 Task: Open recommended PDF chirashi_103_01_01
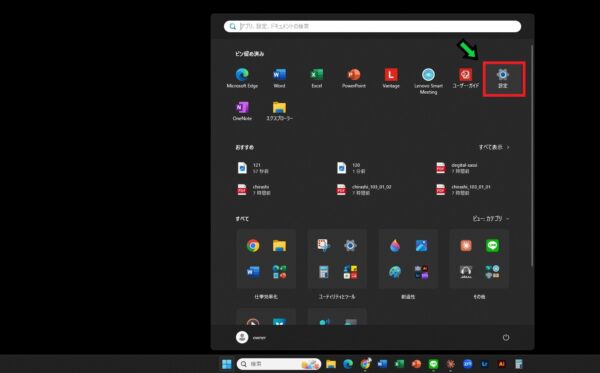[x=463, y=190]
